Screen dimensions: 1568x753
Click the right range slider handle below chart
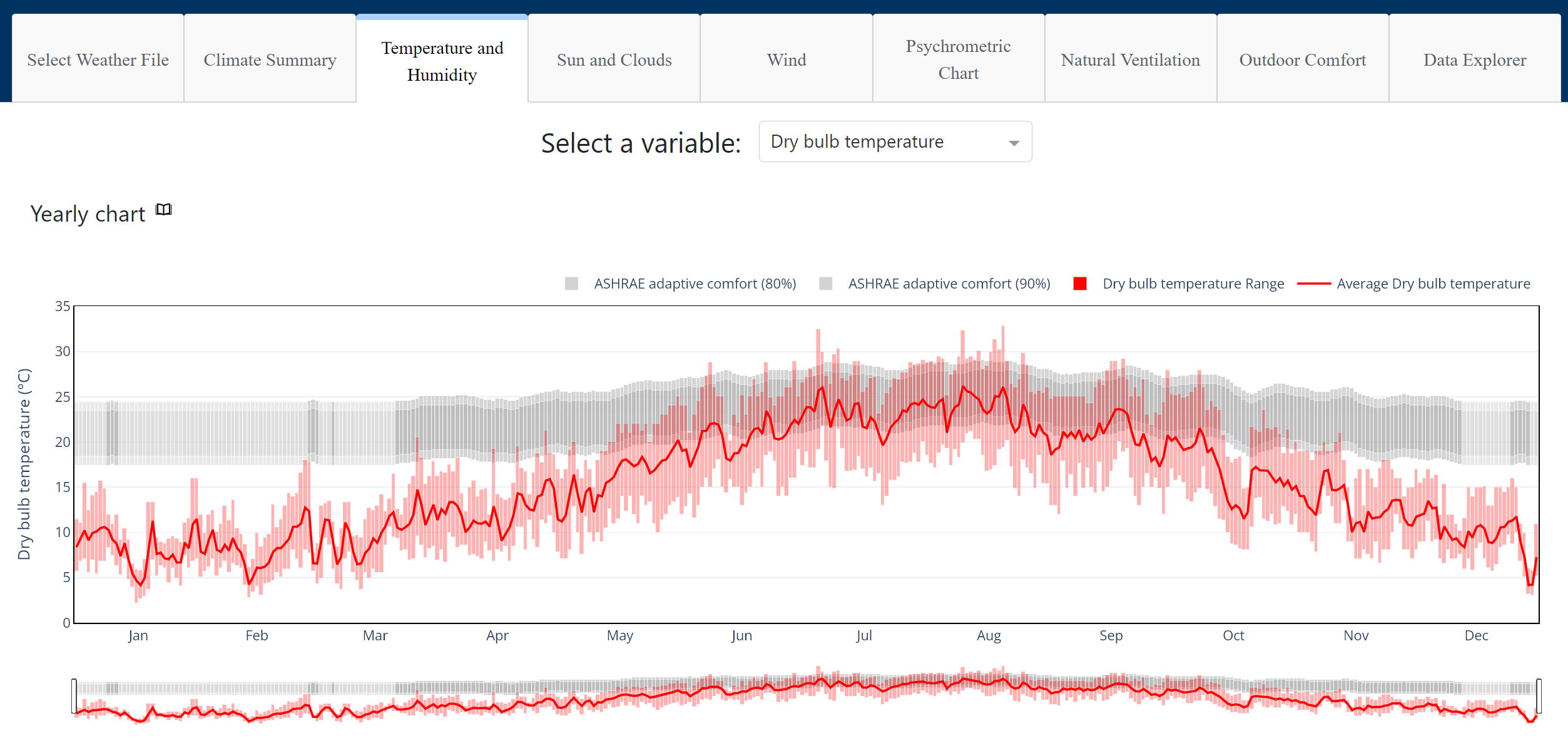click(x=1539, y=696)
